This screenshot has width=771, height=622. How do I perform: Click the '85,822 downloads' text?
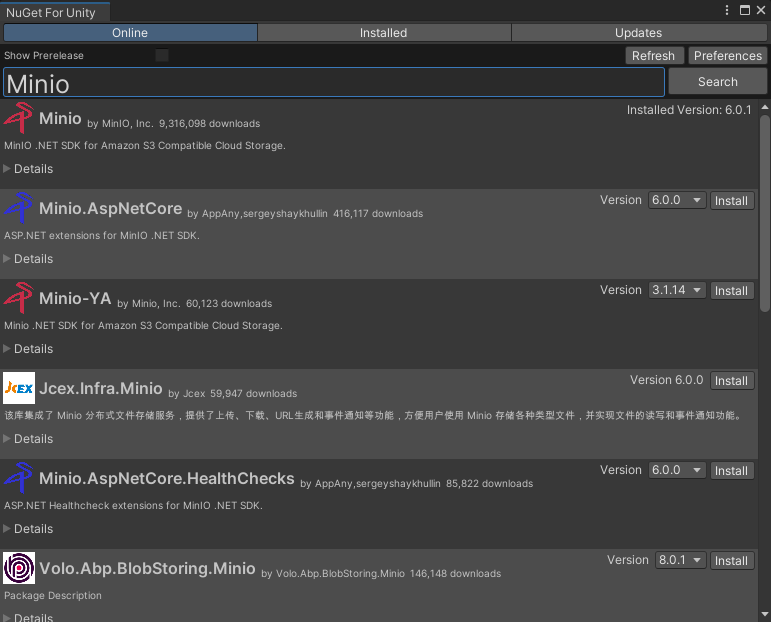tap(490, 483)
